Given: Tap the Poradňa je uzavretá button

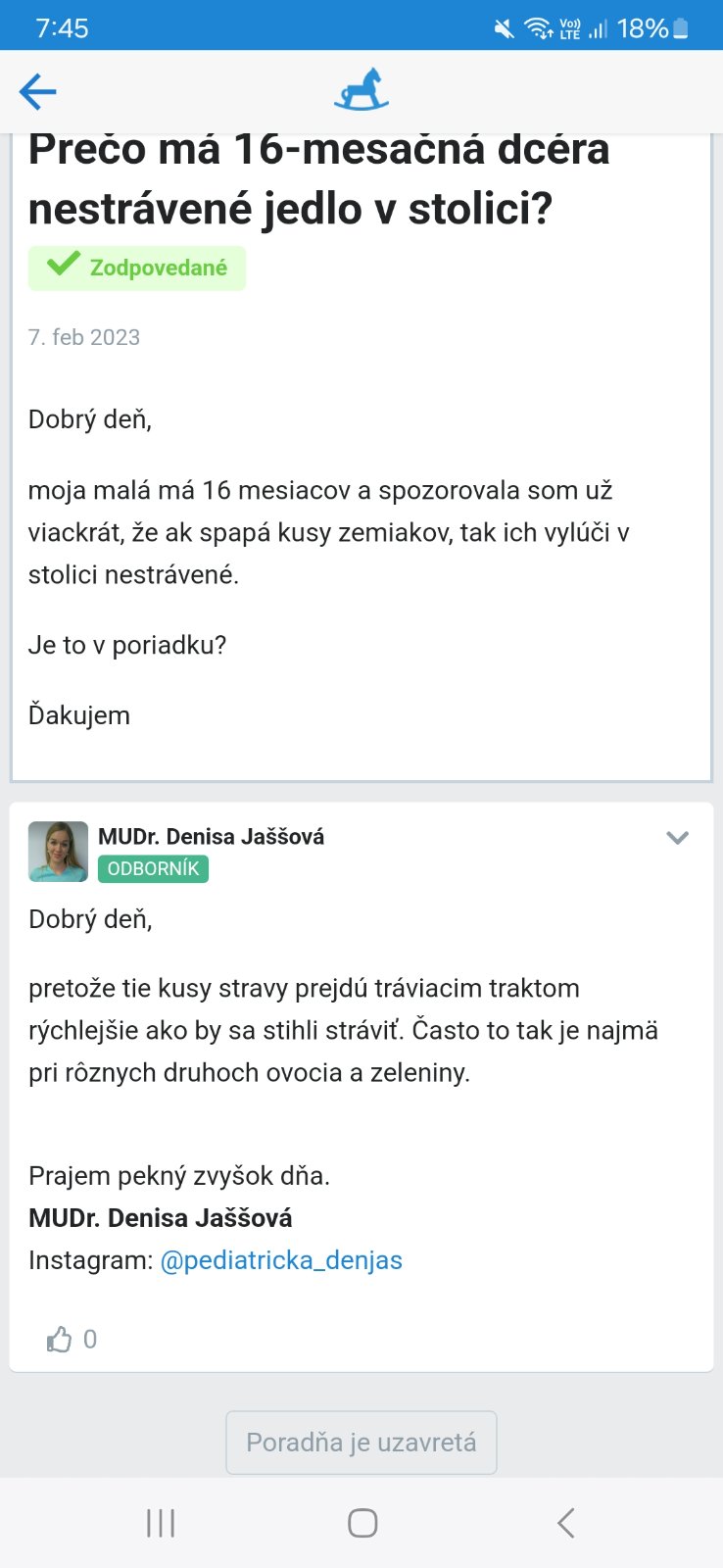Looking at the screenshot, I should coord(361,1443).
